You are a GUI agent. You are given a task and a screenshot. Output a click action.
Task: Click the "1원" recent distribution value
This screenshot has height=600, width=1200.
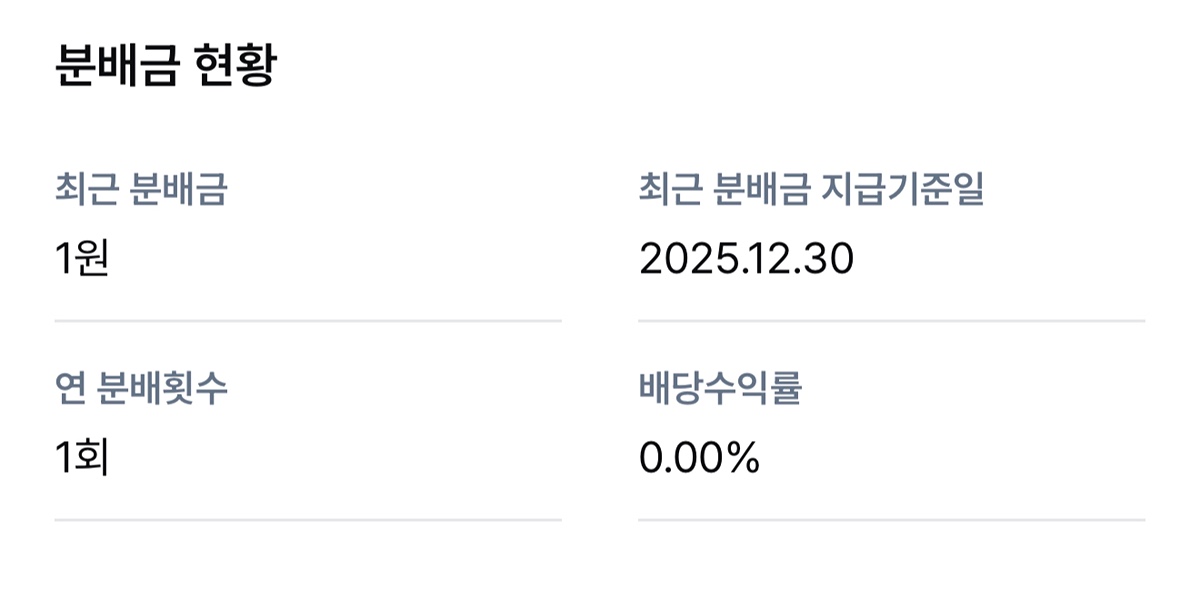82,259
